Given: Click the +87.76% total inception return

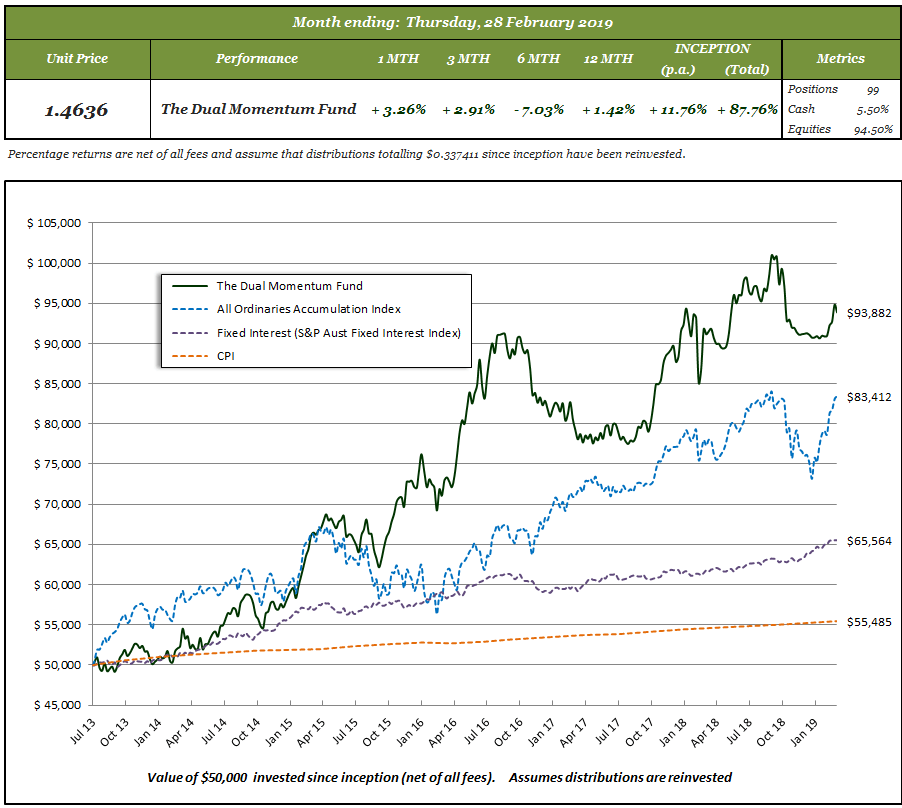Looking at the screenshot, I should coord(748,109).
